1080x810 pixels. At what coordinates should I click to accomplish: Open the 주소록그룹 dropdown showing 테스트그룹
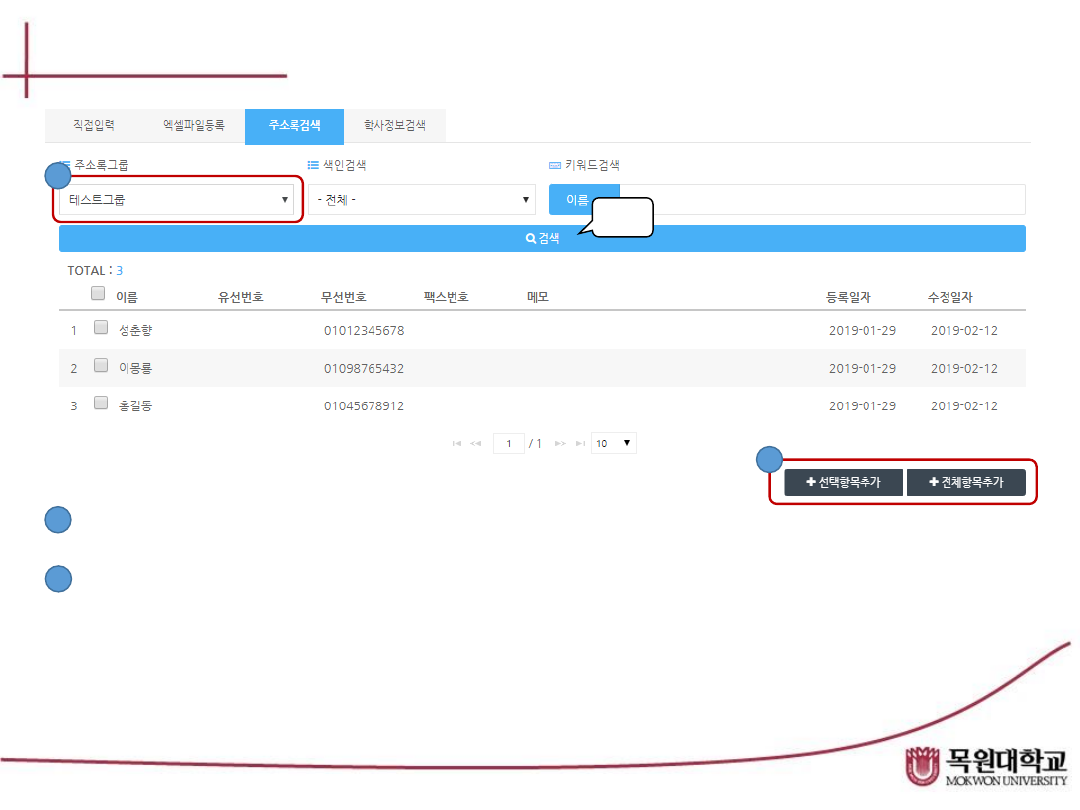click(177, 199)
